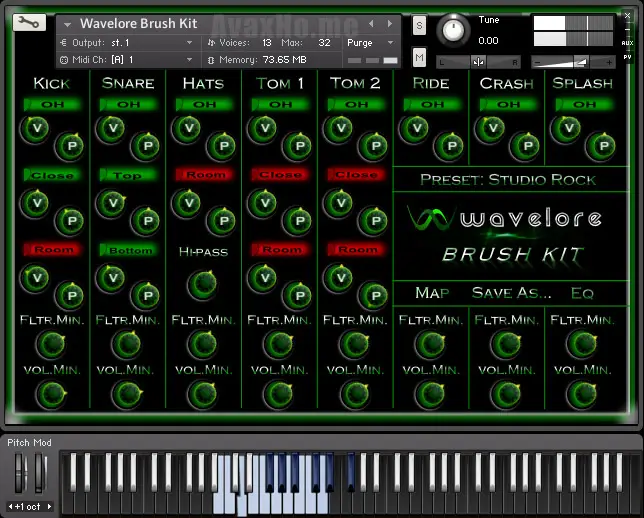Adjust Snare Bottom pan P knob
The width and height of the screenshot is (644, 518).
click(146, 296)
